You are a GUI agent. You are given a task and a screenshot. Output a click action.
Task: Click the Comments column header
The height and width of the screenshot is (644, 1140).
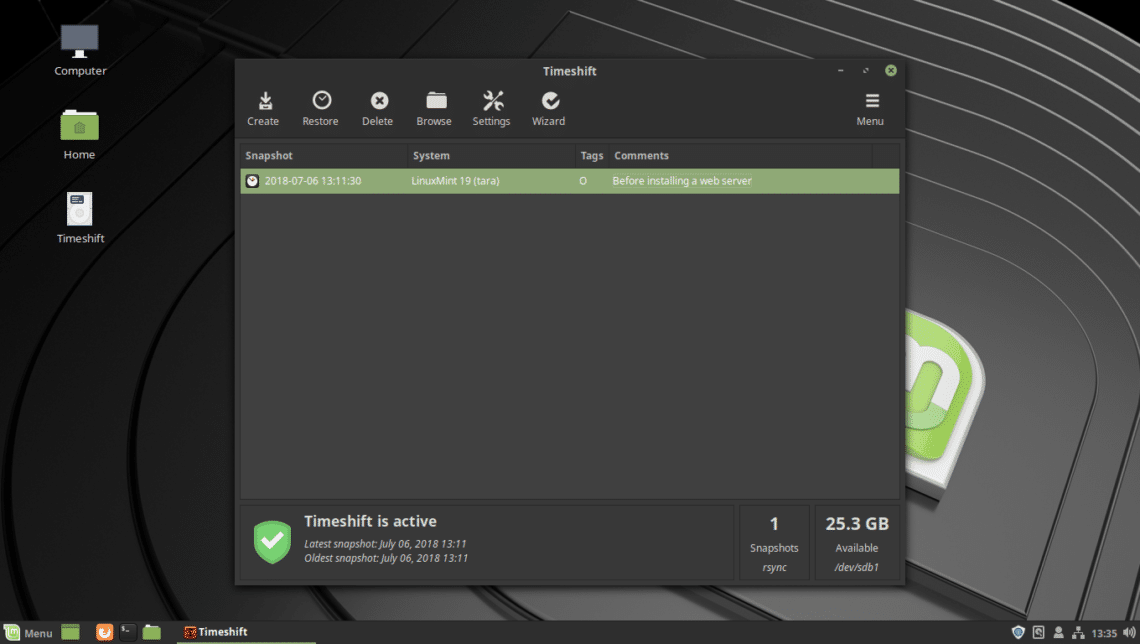click(x=740, y=156)
